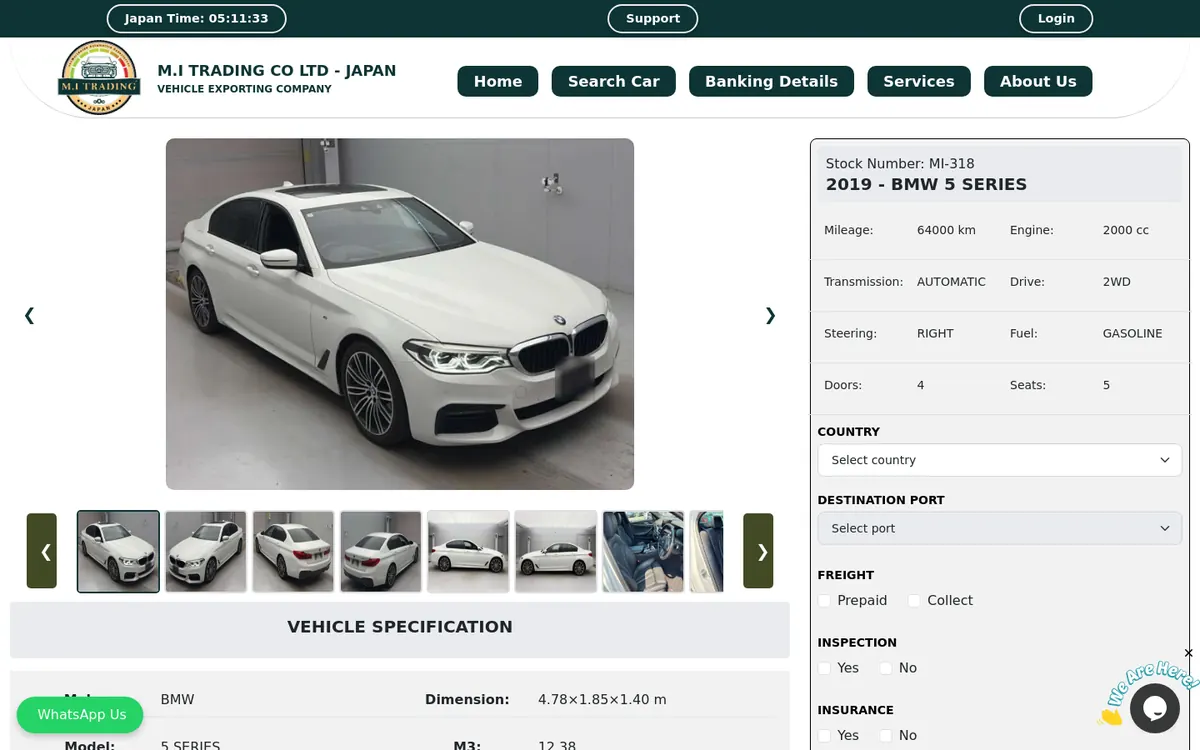The height and width of the screenshot is (750, 1200).
Task: Open the Select port dropdown
Action: (x=1000, y=528)
